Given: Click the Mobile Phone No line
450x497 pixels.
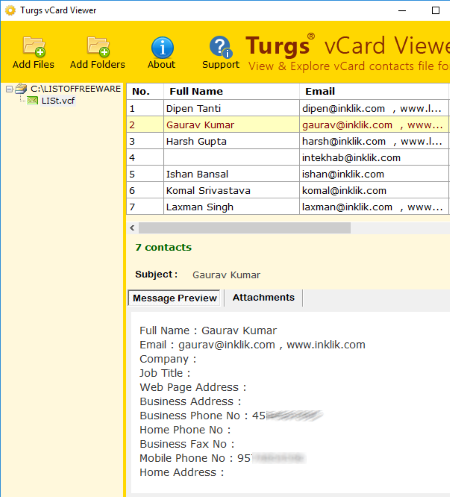Looking at the screenshot, I should tap(222, 458).
